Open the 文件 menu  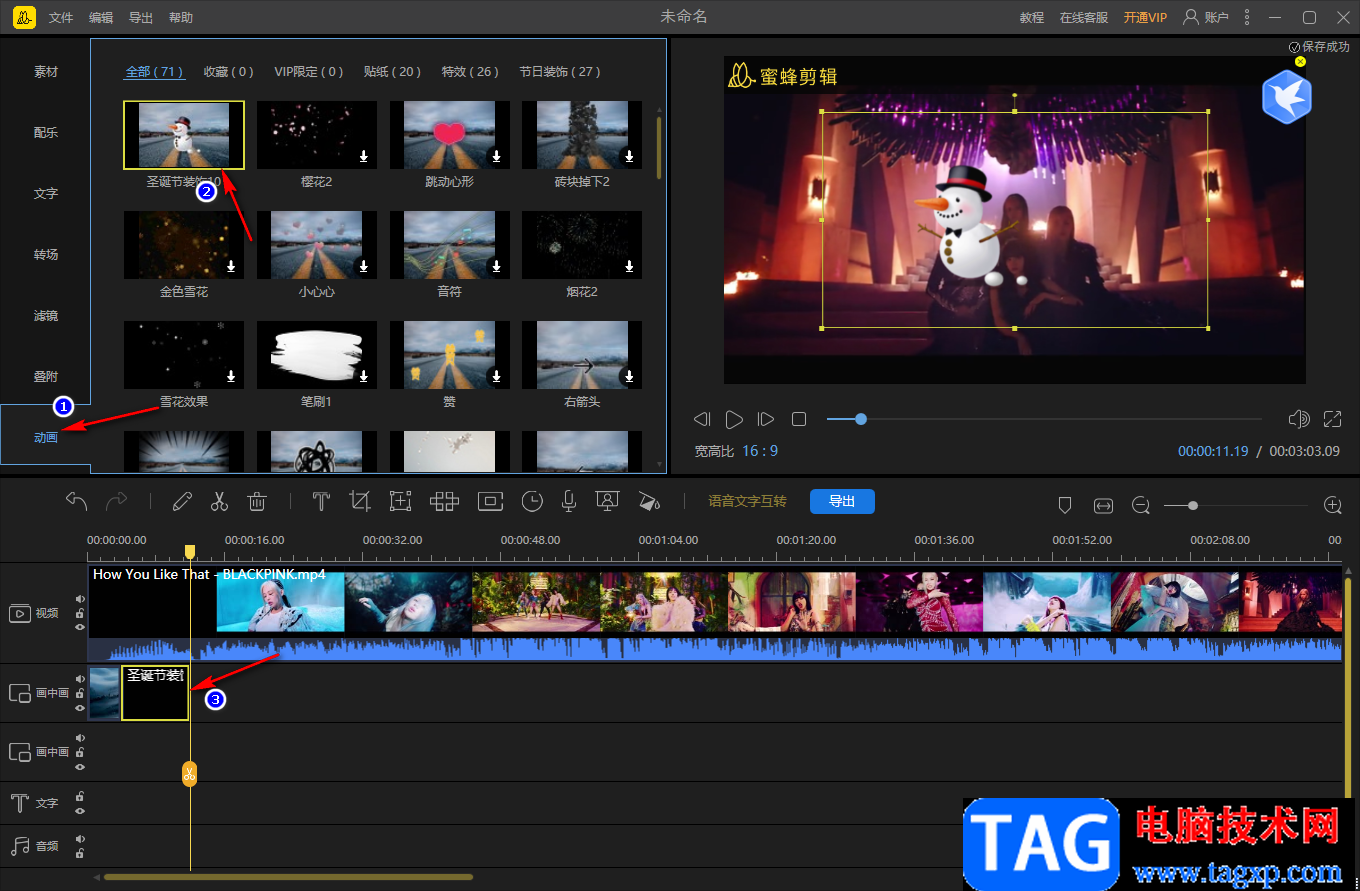click(61, 18)
